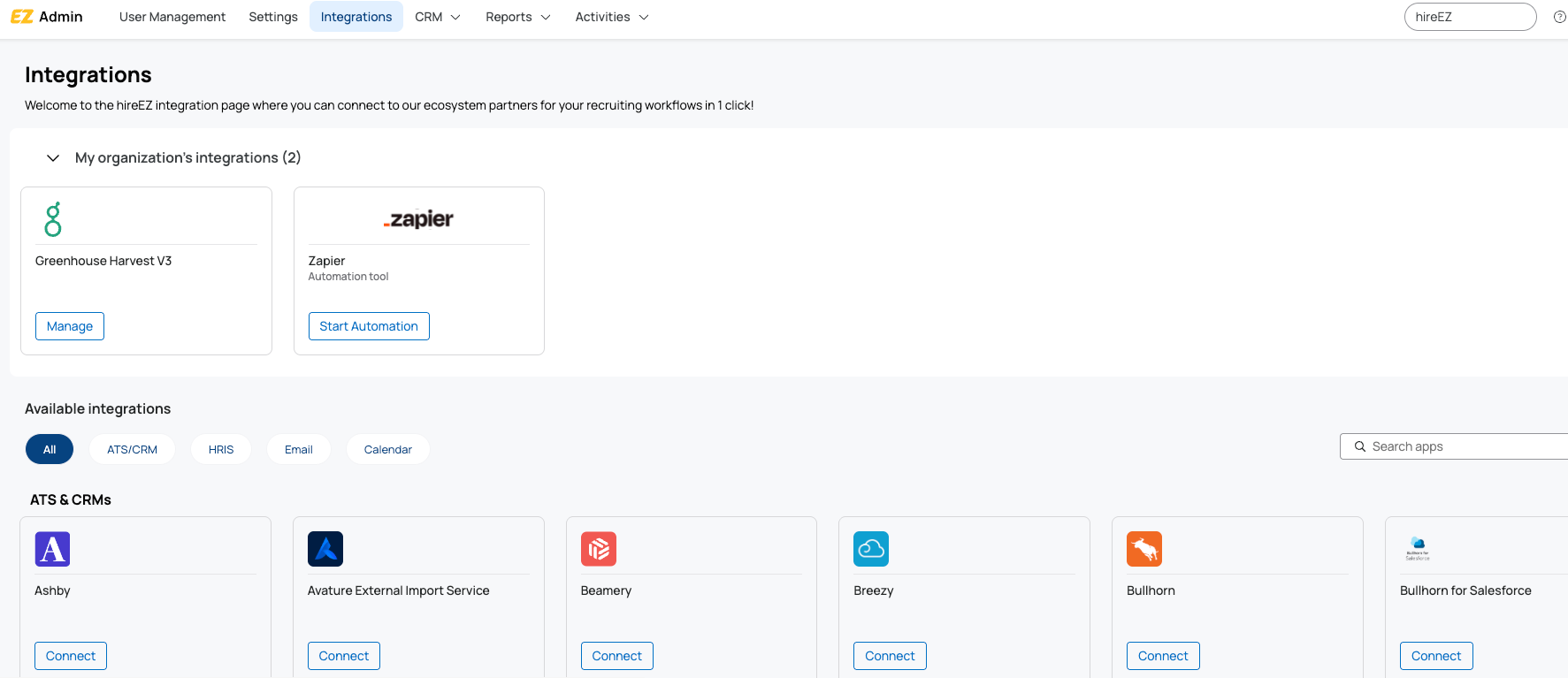Click the ATS & CRMs section heading
The width and height of the screenshot is (1568, 678).
tap(71, 499)
